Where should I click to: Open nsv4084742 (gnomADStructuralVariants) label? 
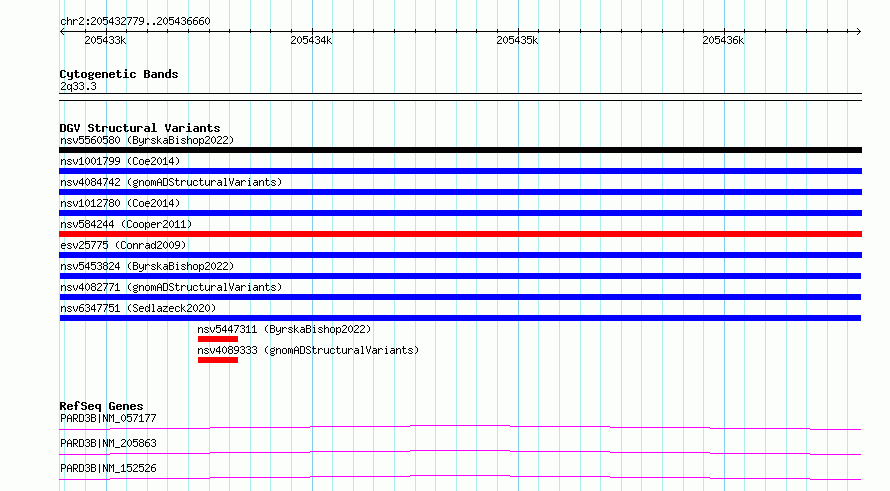tap(171, 182)
